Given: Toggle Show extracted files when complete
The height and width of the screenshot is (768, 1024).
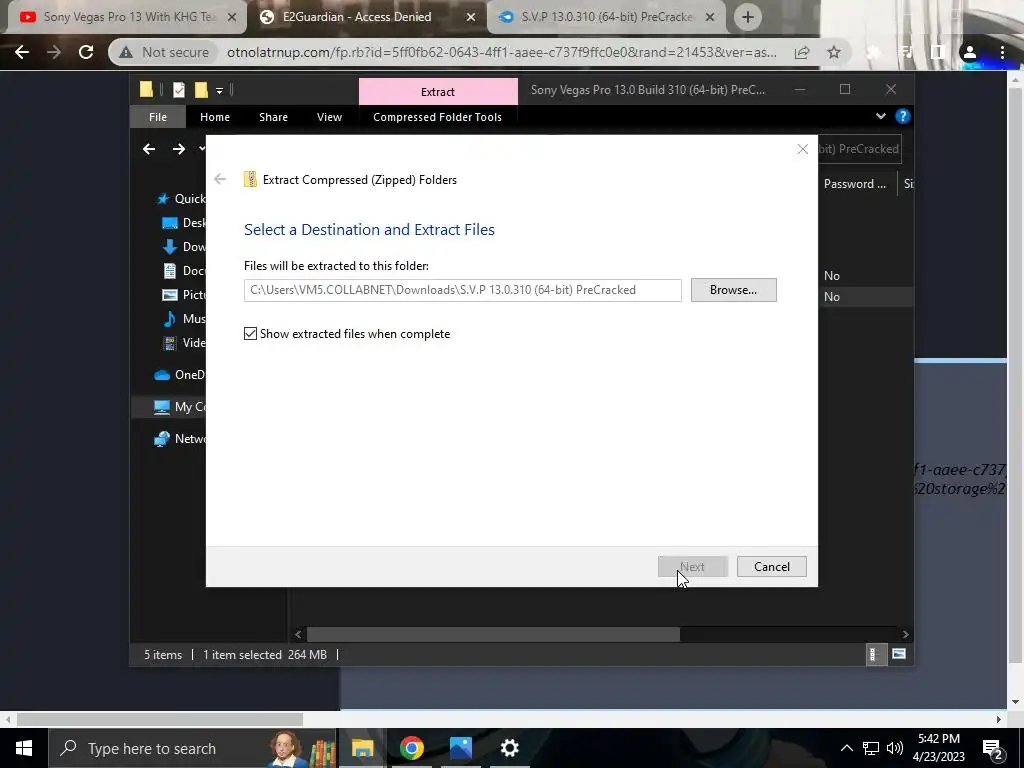Looking at the screenshot, I should pos(250,334).
